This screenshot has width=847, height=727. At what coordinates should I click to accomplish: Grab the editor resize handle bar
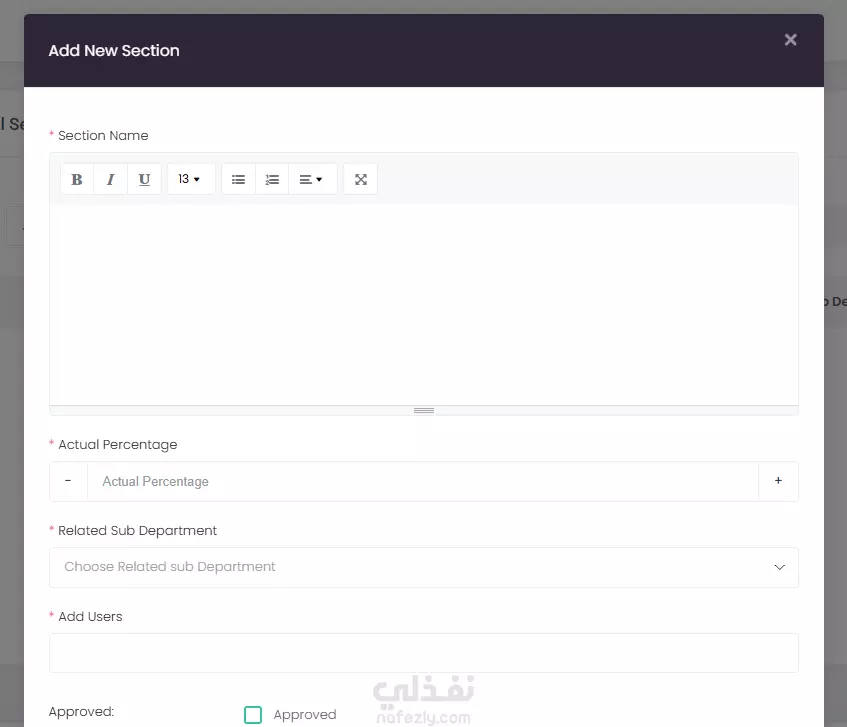(x=424, y=410)
